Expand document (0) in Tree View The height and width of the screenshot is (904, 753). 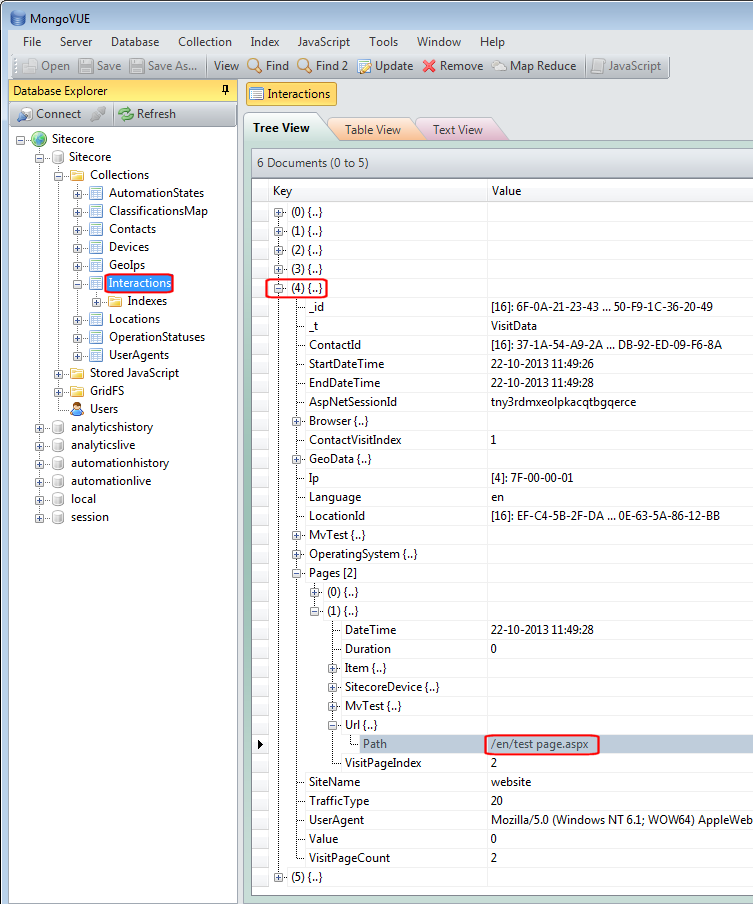(278, 212)
